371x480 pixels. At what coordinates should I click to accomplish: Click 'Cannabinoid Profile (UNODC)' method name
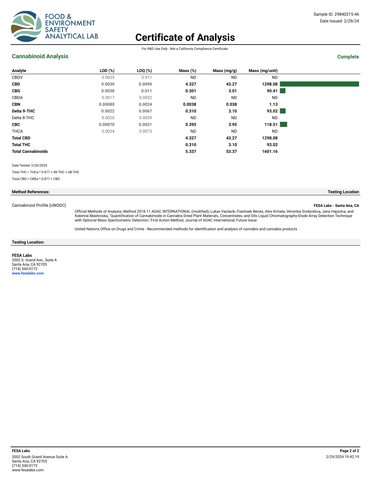pyautogui.click(x=39, y=205)
